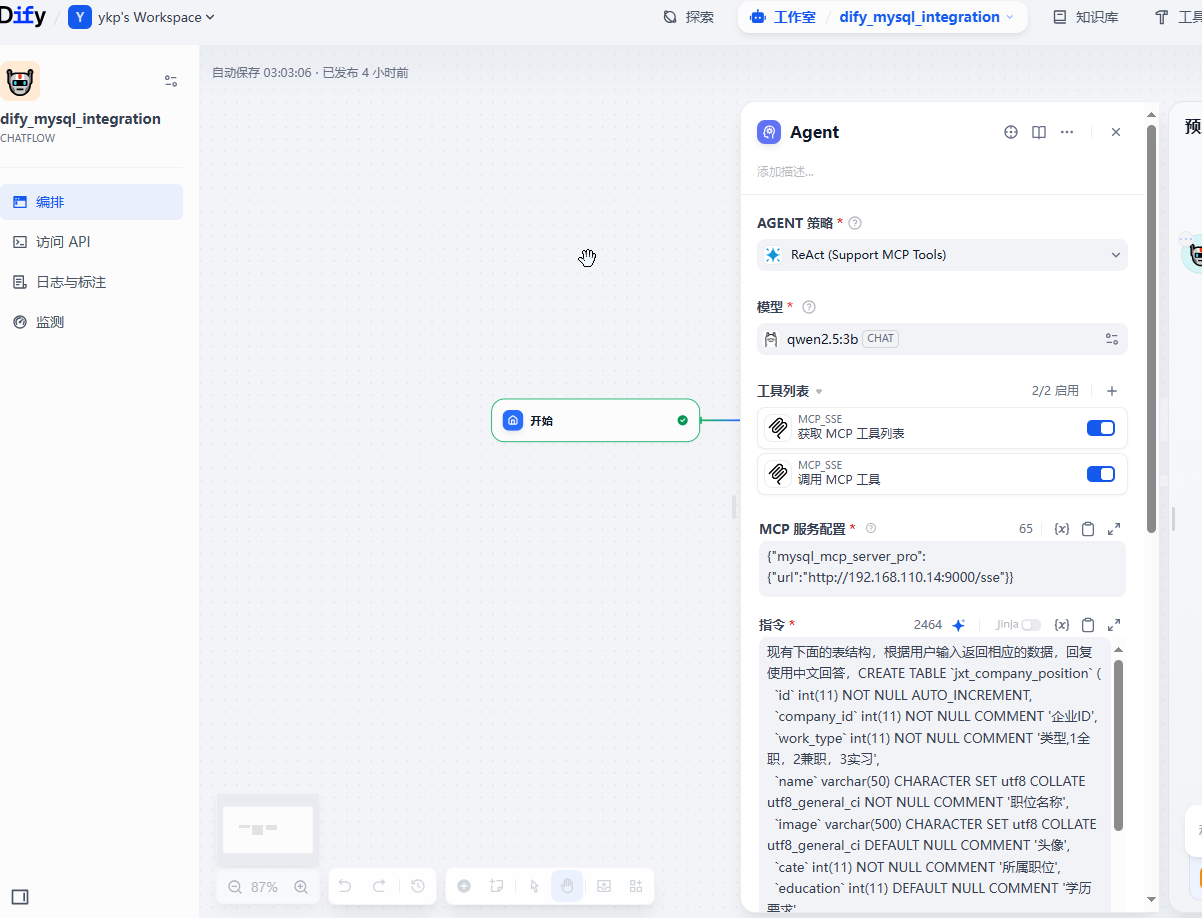Undo the last workflow change
Image resolution: width=1202 pixels, height=918 pixels.
pos(344,886)
